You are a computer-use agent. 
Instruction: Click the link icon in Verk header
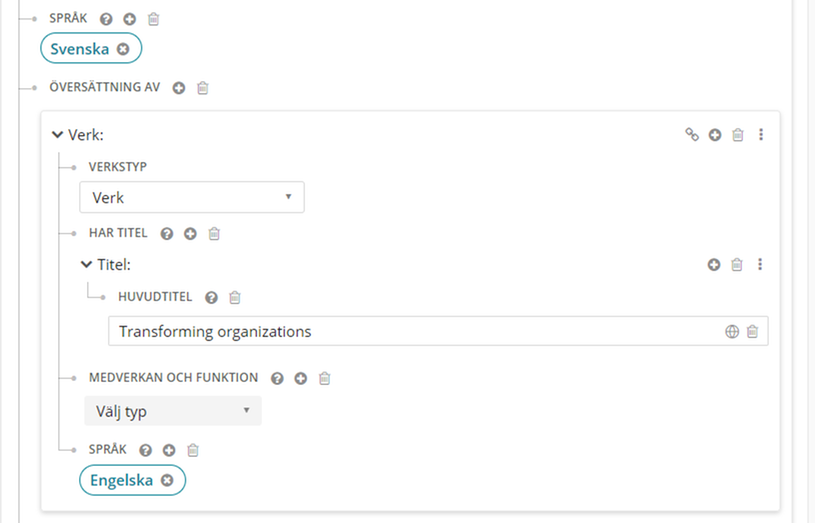pos(691,135)
